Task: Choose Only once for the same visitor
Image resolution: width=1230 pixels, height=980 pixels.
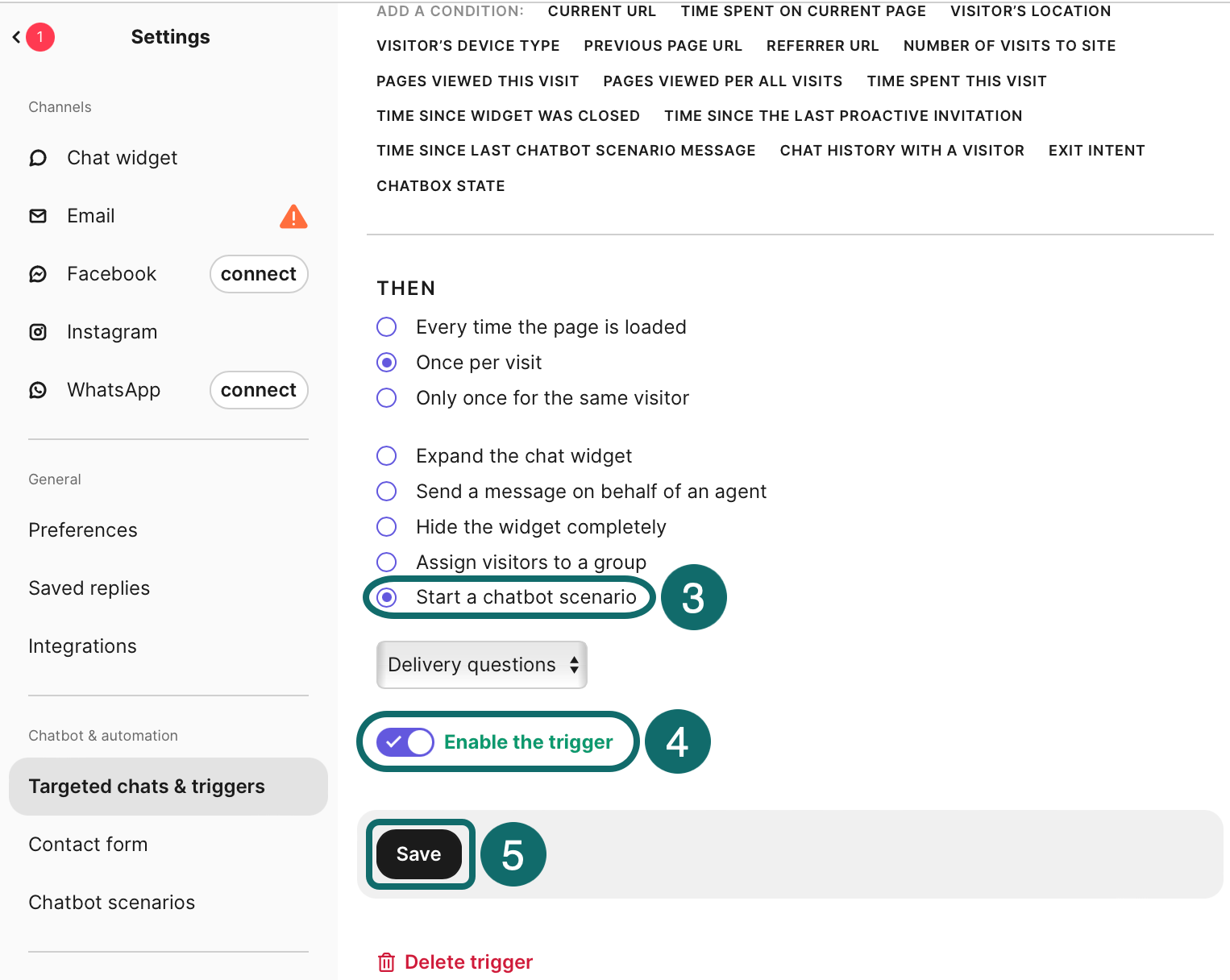Action: point(387,398)
